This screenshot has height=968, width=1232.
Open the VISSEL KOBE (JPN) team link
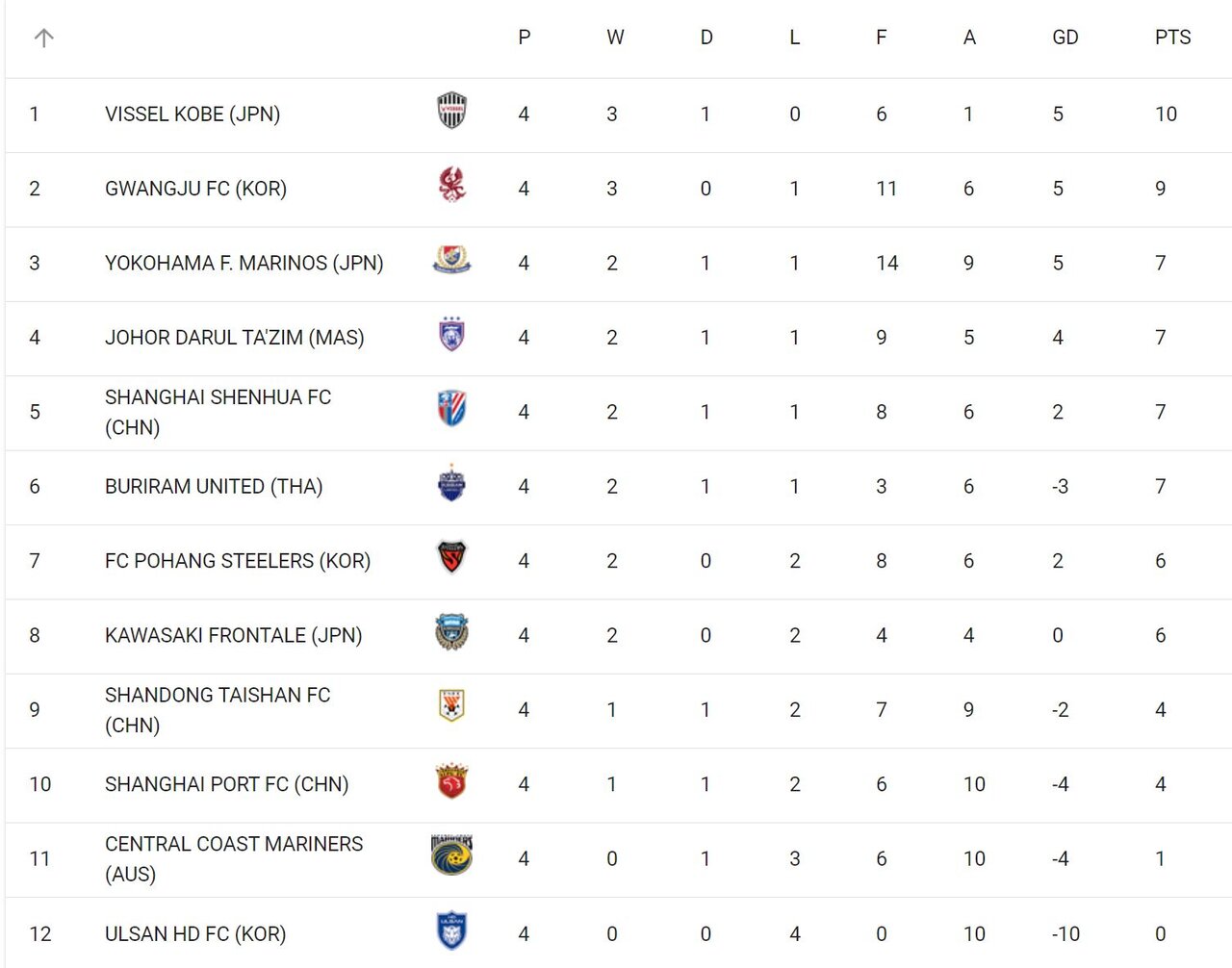(x=192, y=115)
